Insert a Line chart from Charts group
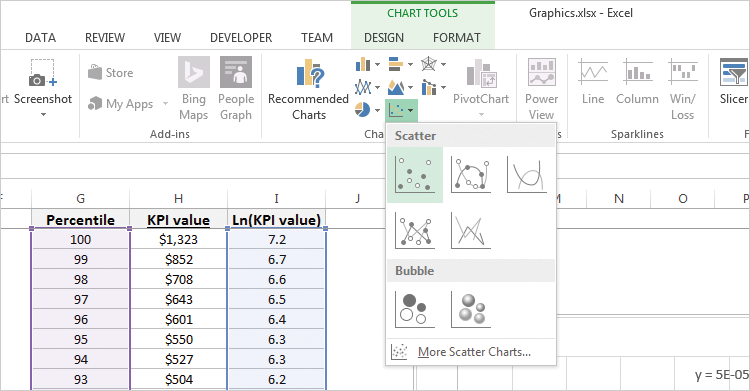This screenshot has width=750, height=391. [363, 87]
